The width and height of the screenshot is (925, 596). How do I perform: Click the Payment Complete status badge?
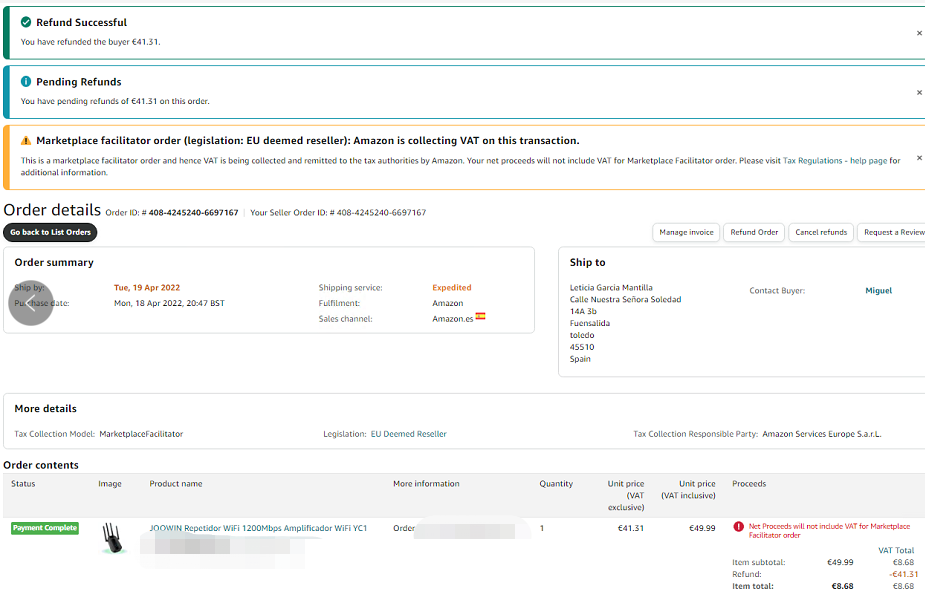[46, 528]
